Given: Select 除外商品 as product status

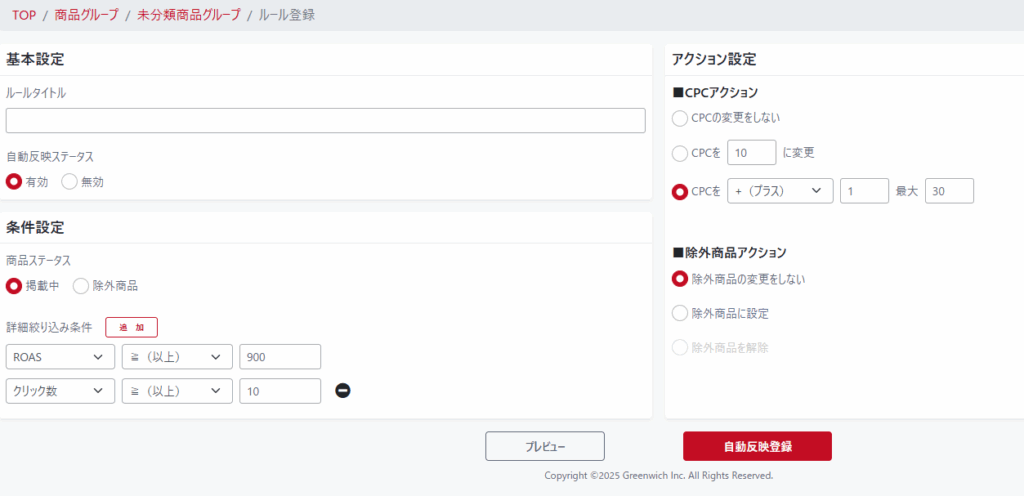Looking at the screenshot, I should click(x=81, y=286).
